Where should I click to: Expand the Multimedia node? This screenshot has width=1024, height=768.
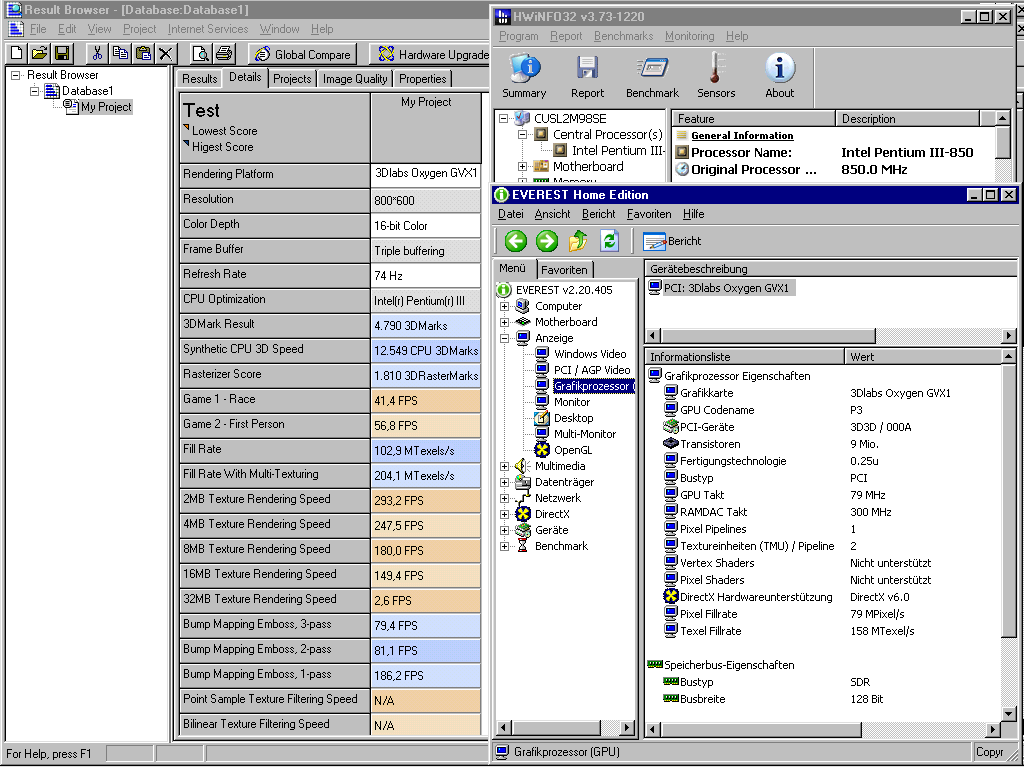(504, 466)
